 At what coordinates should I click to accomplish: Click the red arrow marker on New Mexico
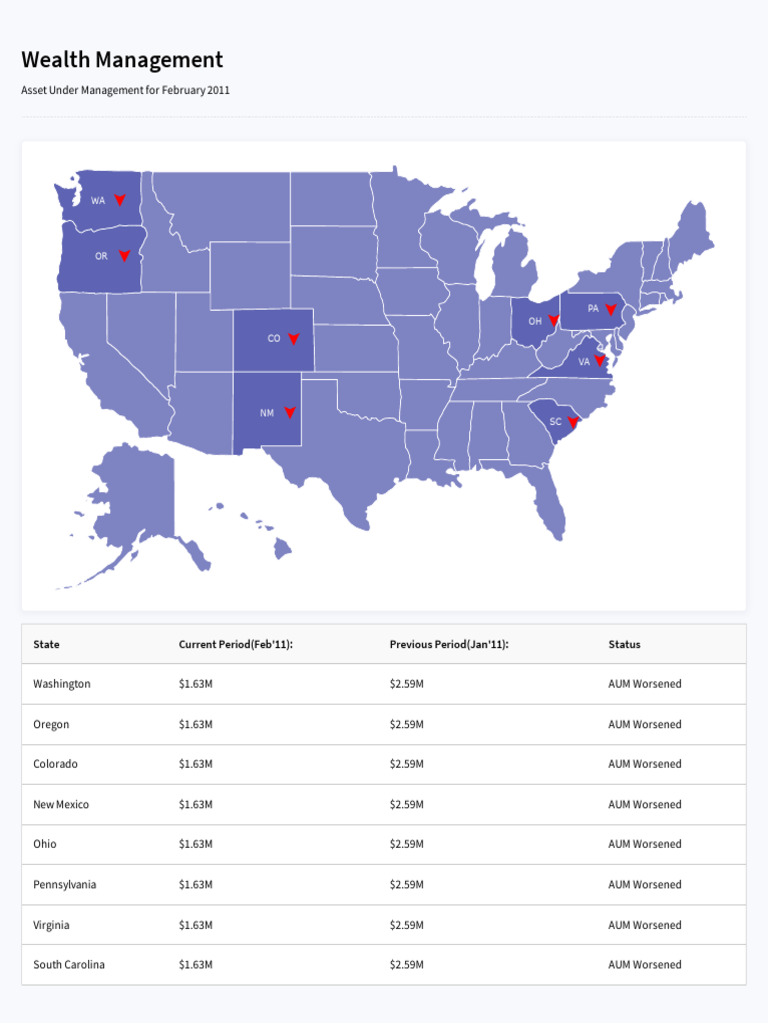[x=290, y=413]
